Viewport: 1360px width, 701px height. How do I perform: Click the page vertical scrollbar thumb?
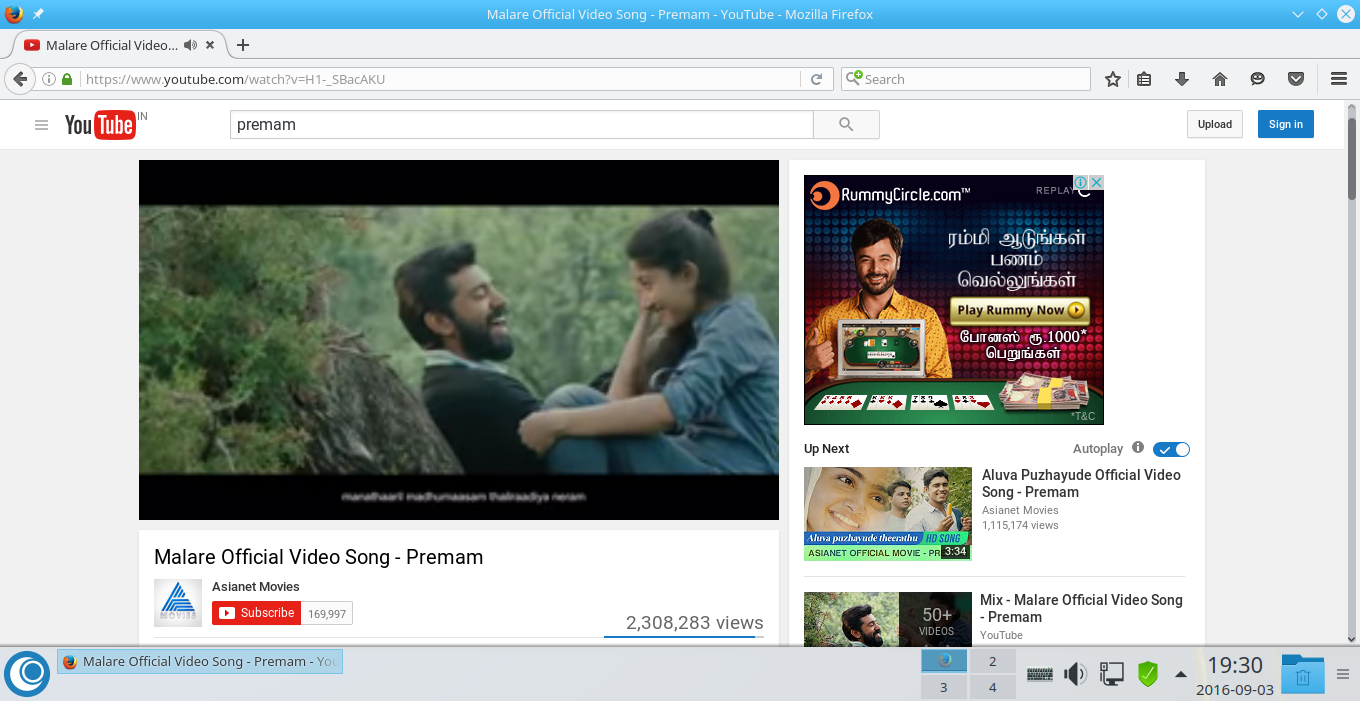pyautogui.click(x=1352, y=160)
